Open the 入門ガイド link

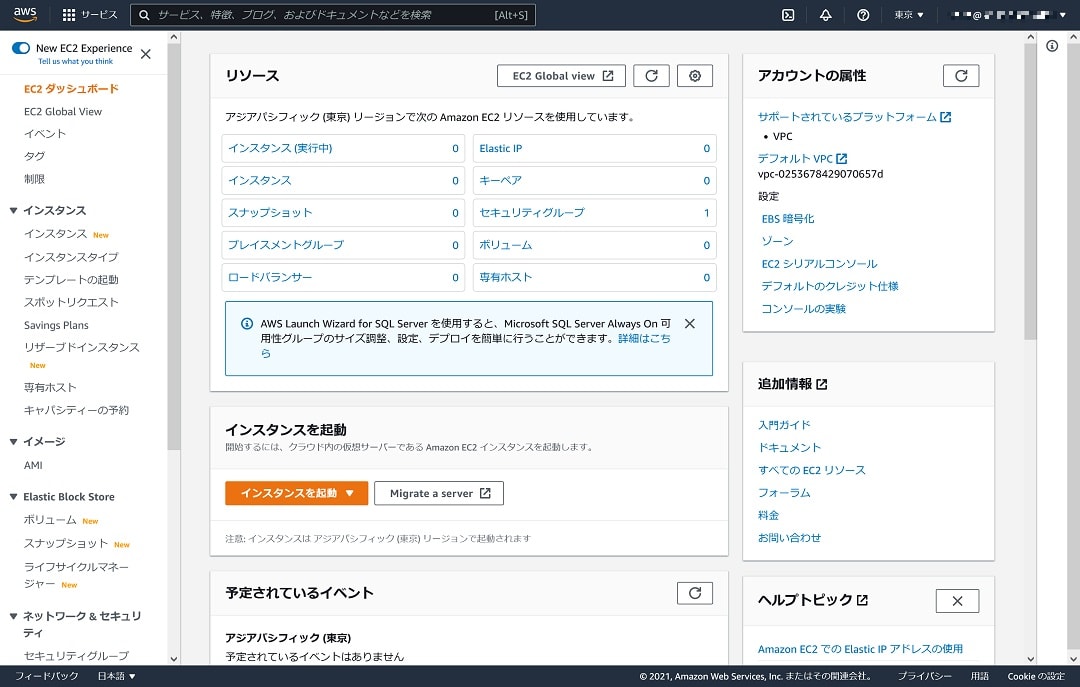(x=785, y=425)
